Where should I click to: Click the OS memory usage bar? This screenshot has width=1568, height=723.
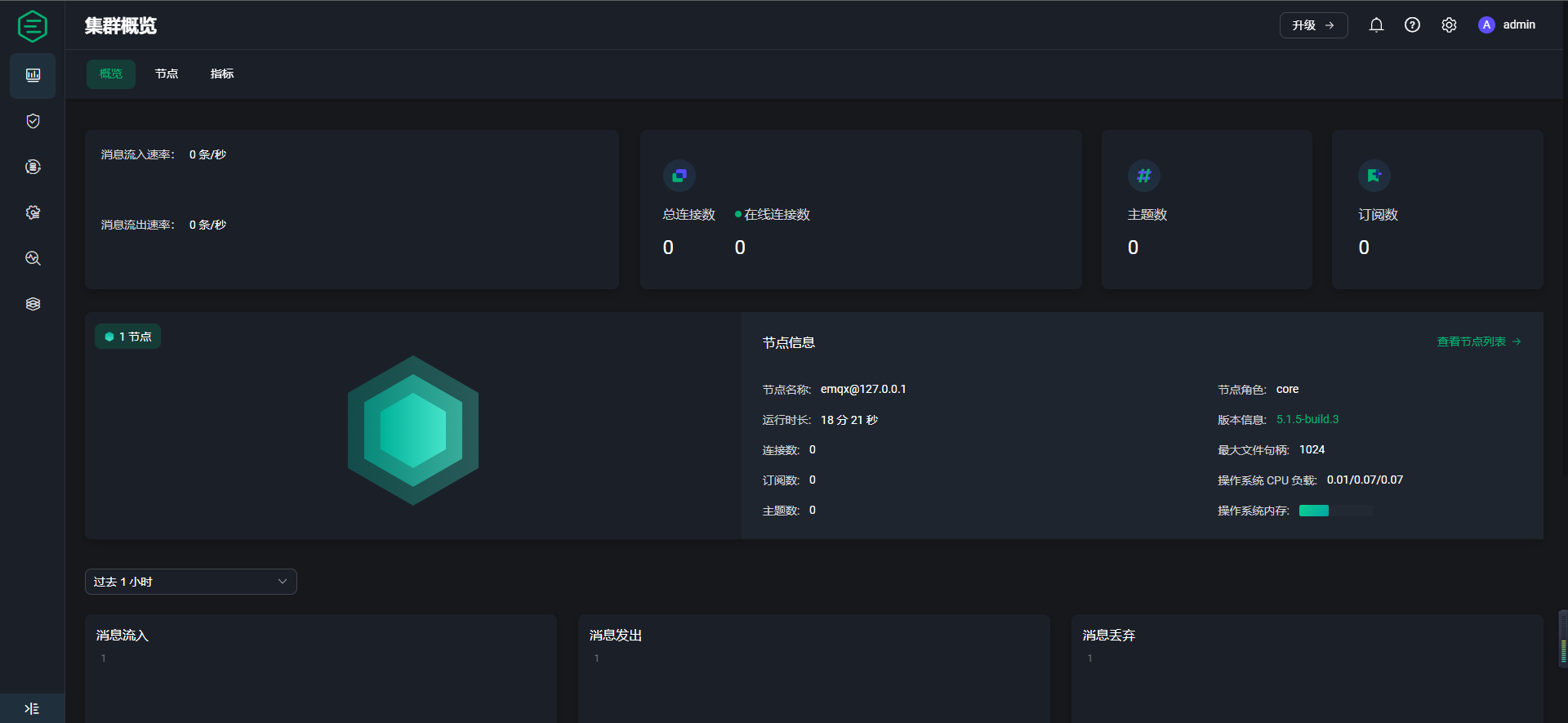1336,511
